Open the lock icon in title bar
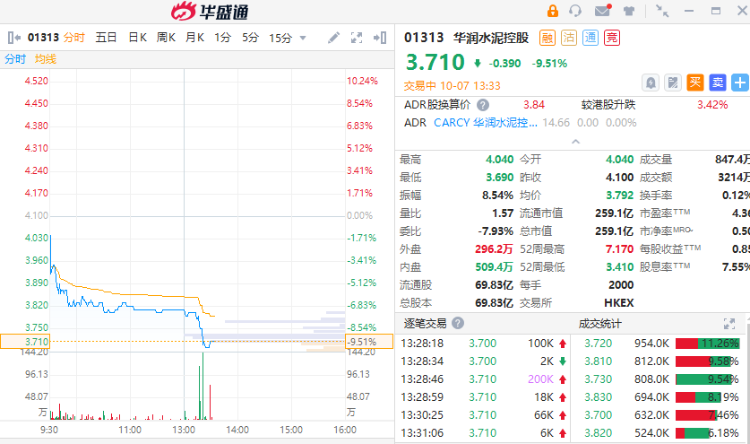Screen dimensions: 750x444 point(552,11)
